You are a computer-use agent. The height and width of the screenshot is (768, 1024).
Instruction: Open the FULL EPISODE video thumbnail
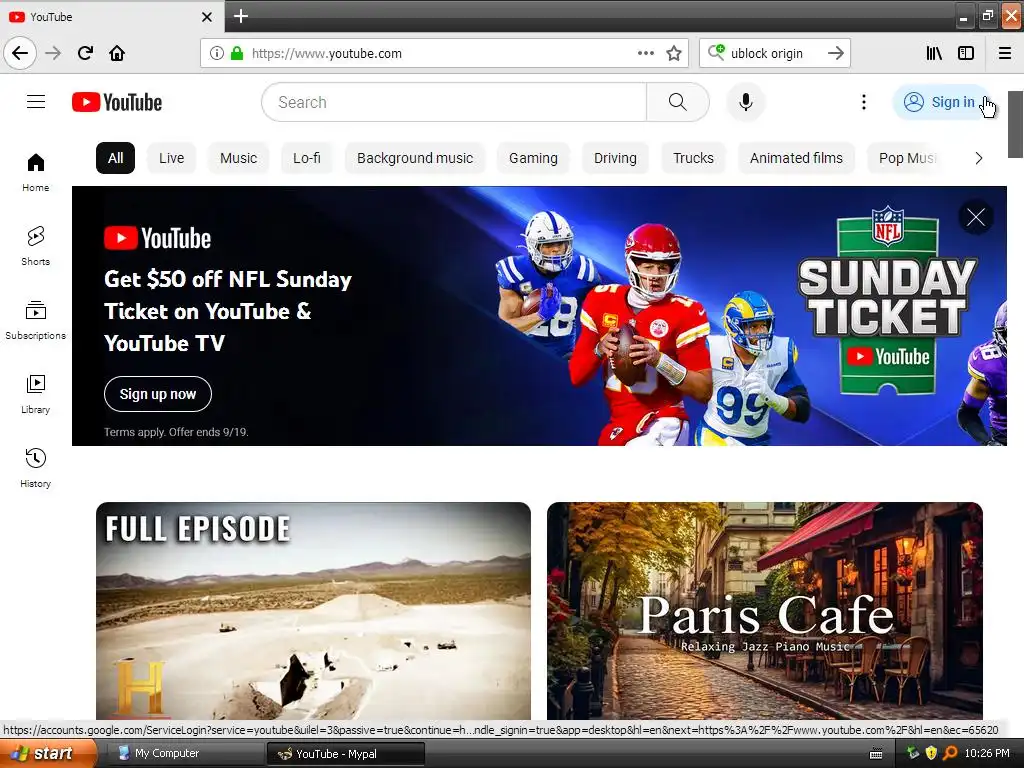pos(313,611)
